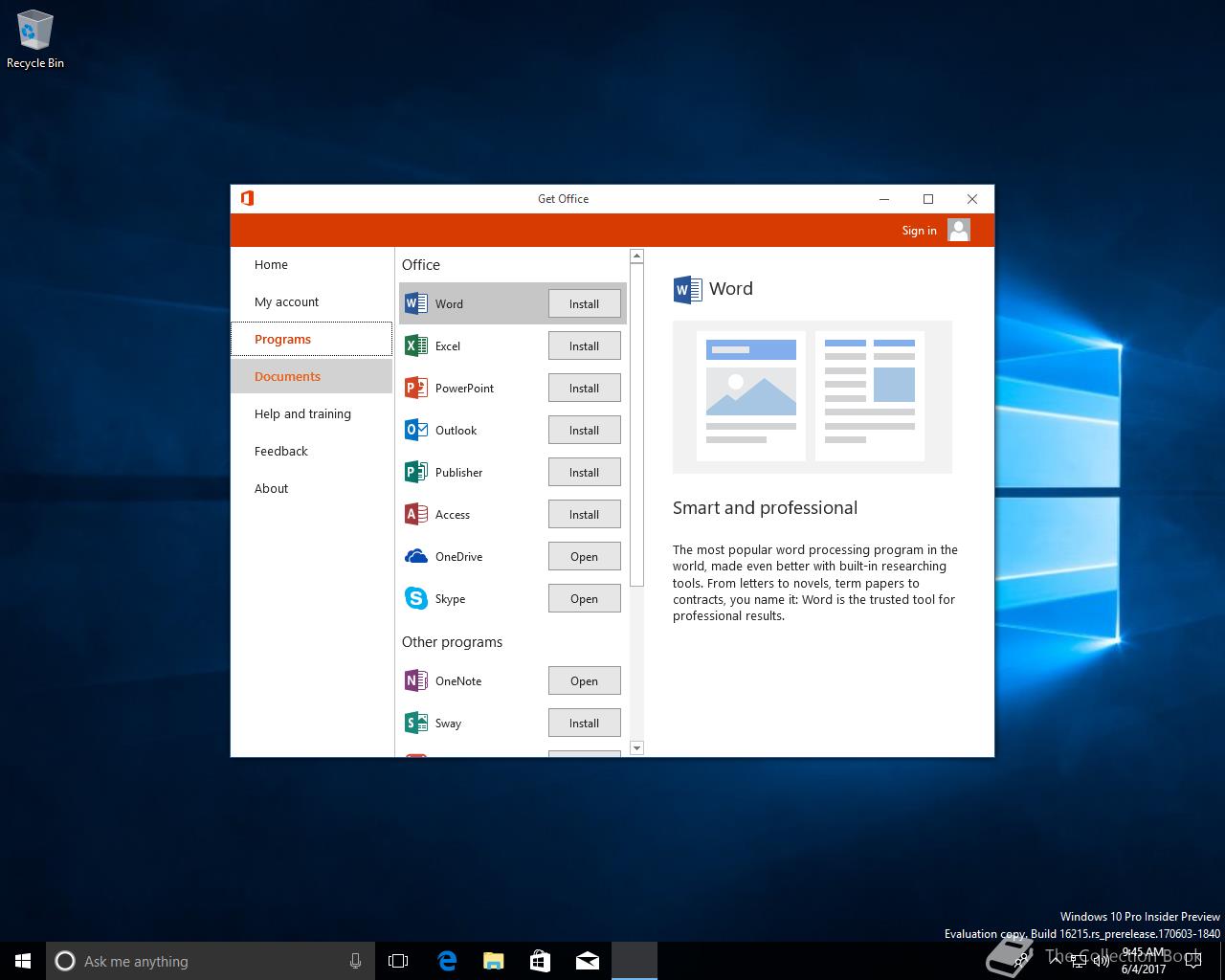This screenshot has height=980, width=1225.
Task: Install Publisher
Action: tap(584, 472)
